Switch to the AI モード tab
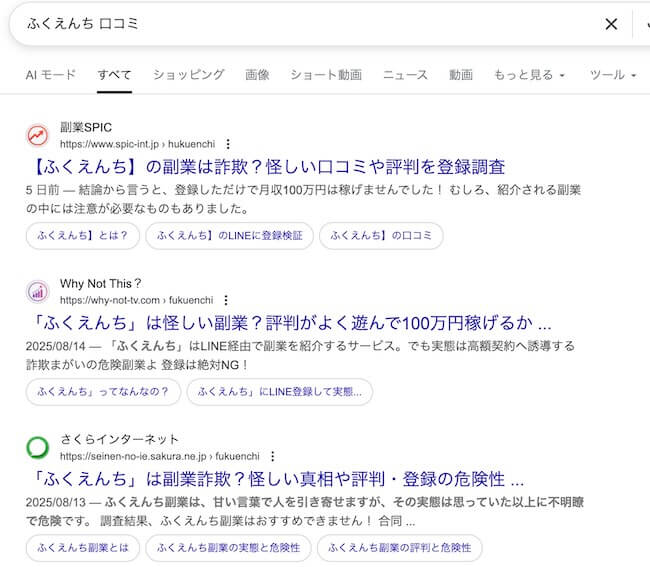The image size is (650, 567). 51,75
